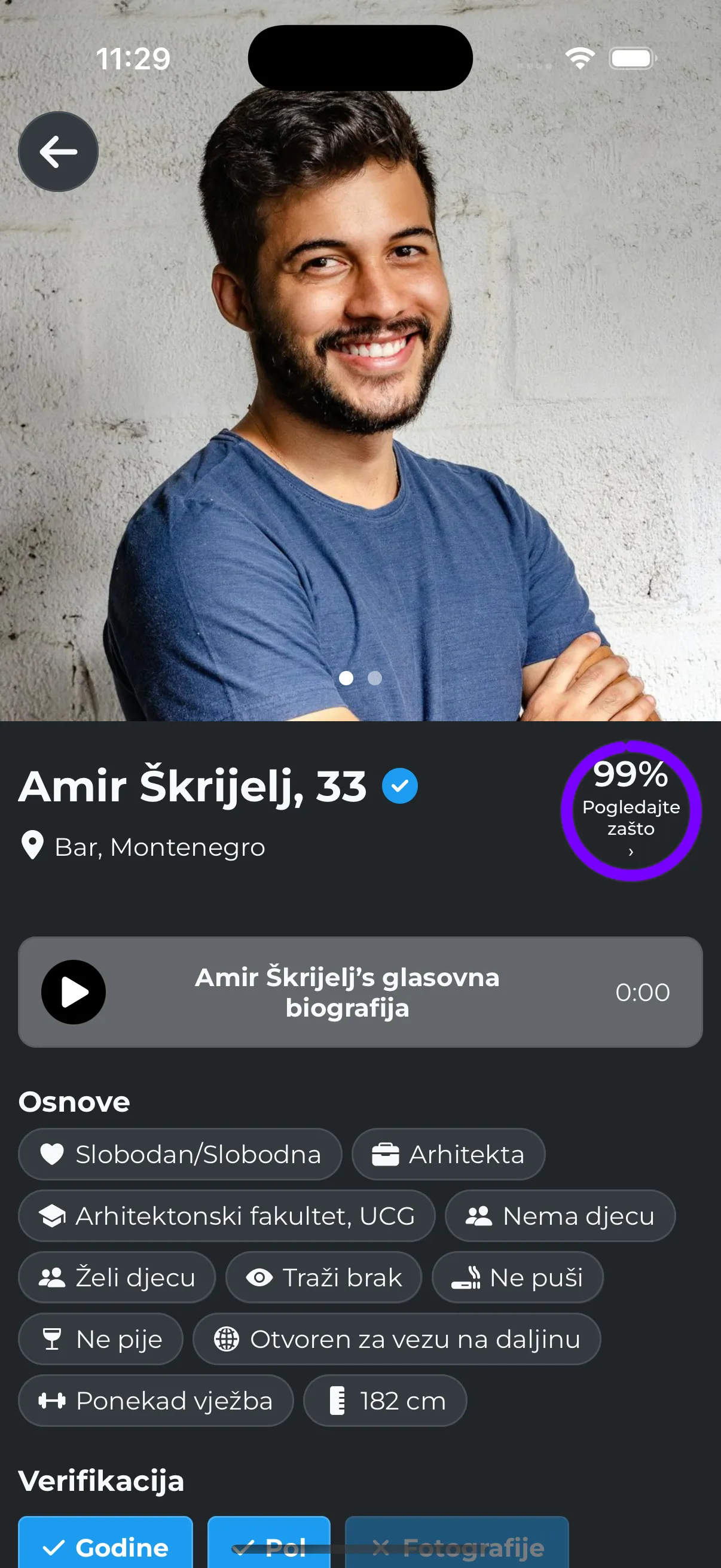Tap the back arrow button
The height and width of the screenshot is (1568, 721).
59,151
